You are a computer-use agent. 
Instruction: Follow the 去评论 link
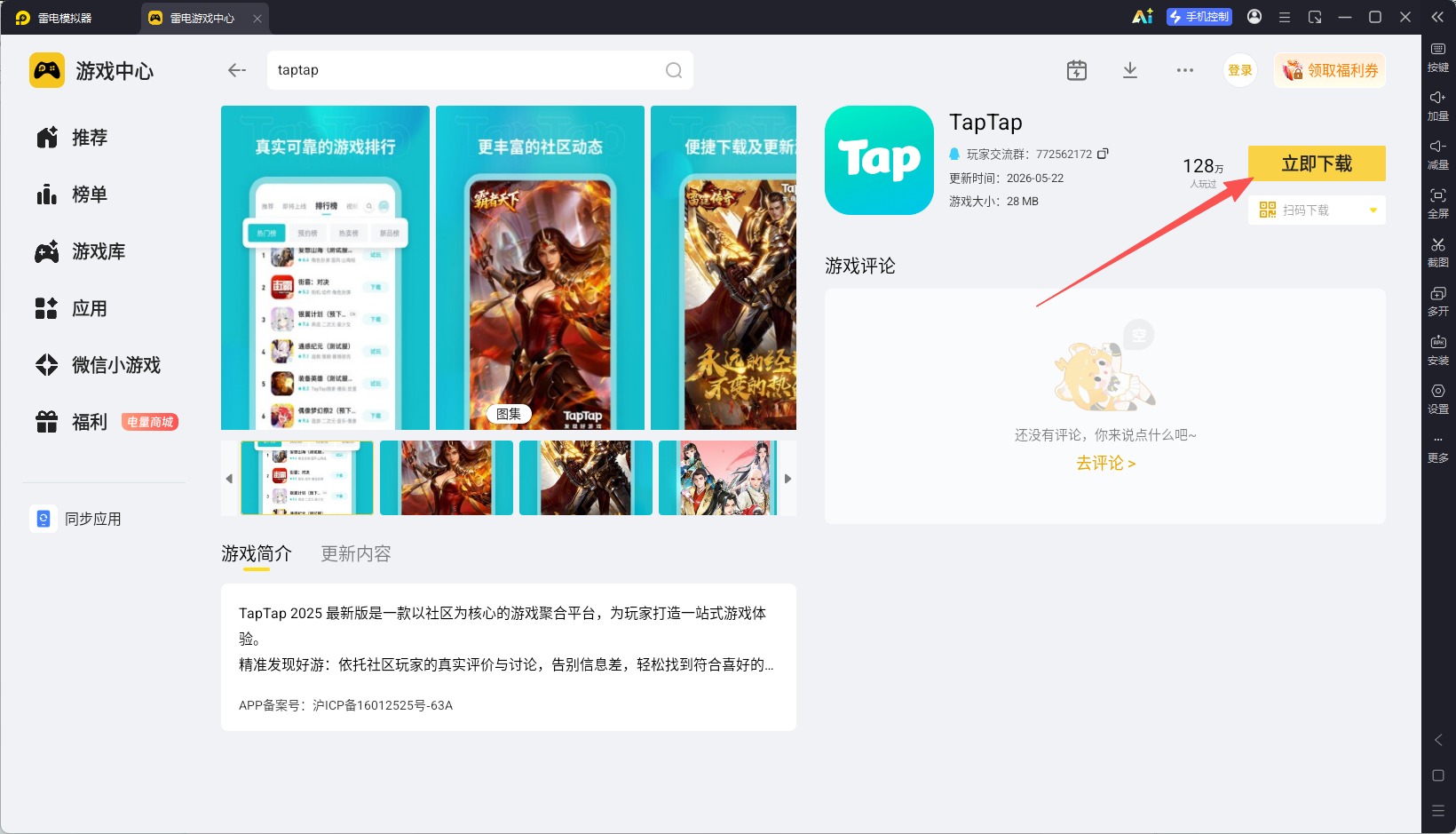click(1105, 463)
